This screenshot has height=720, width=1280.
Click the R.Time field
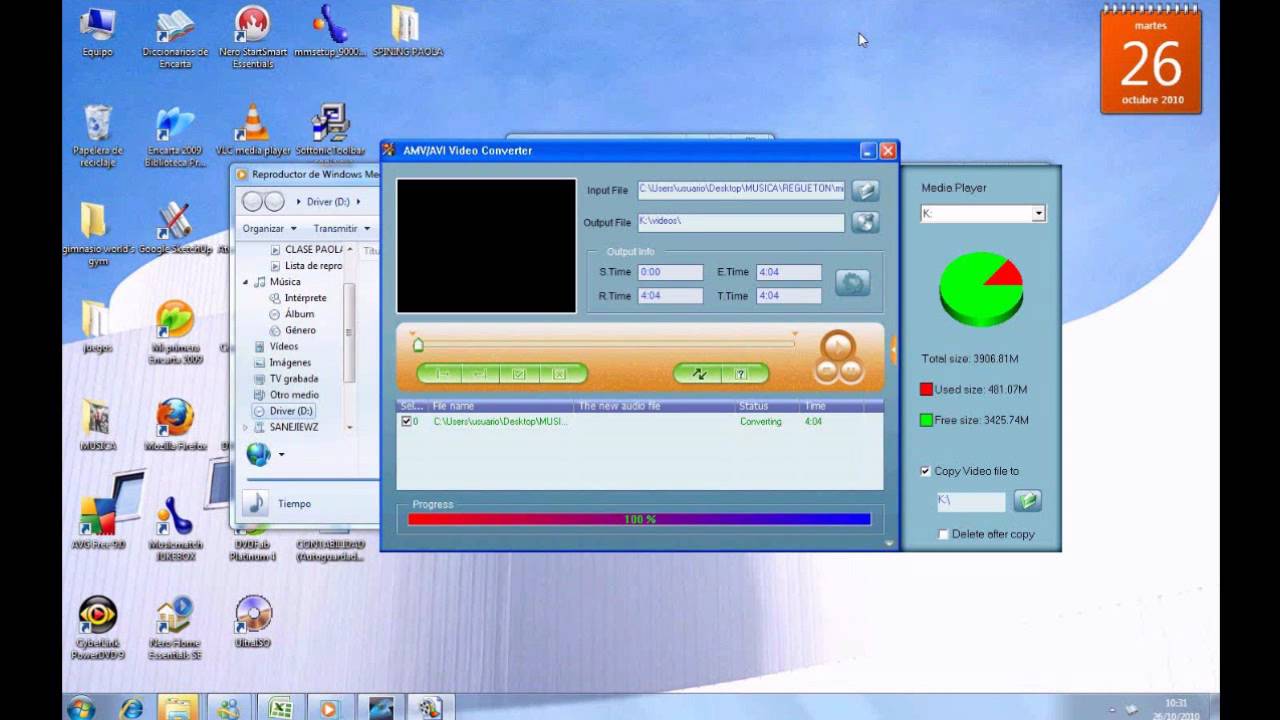click(671, 295)
